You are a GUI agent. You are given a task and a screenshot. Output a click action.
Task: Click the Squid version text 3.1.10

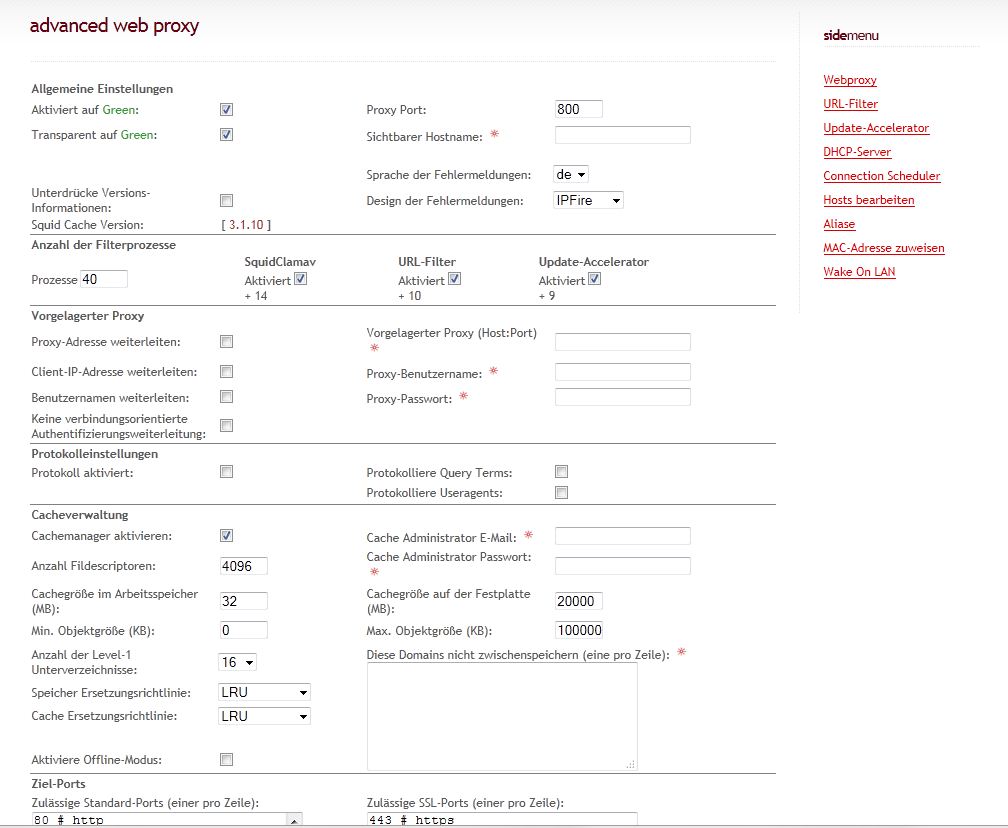[x=246, y=225]
